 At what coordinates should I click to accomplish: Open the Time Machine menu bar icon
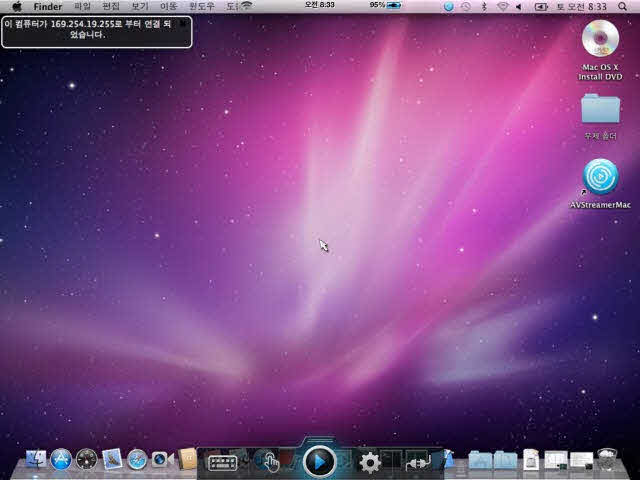click(x=466, y=7)
